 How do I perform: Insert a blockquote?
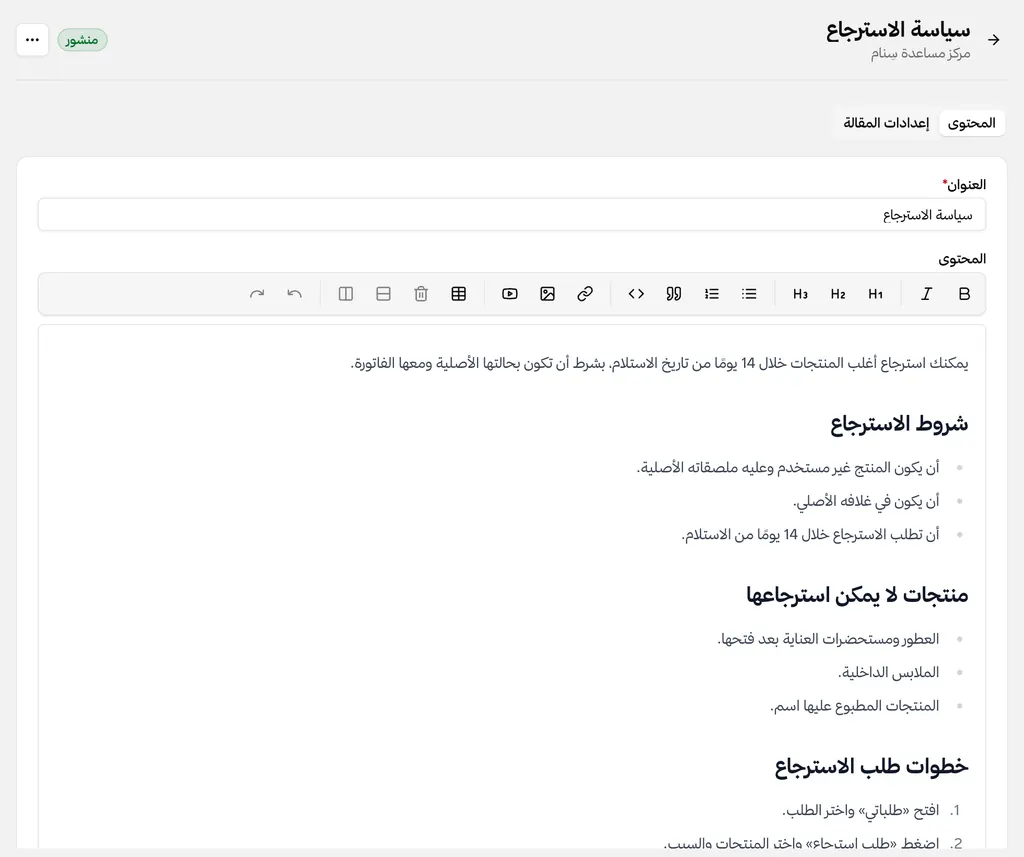(674, 294)
